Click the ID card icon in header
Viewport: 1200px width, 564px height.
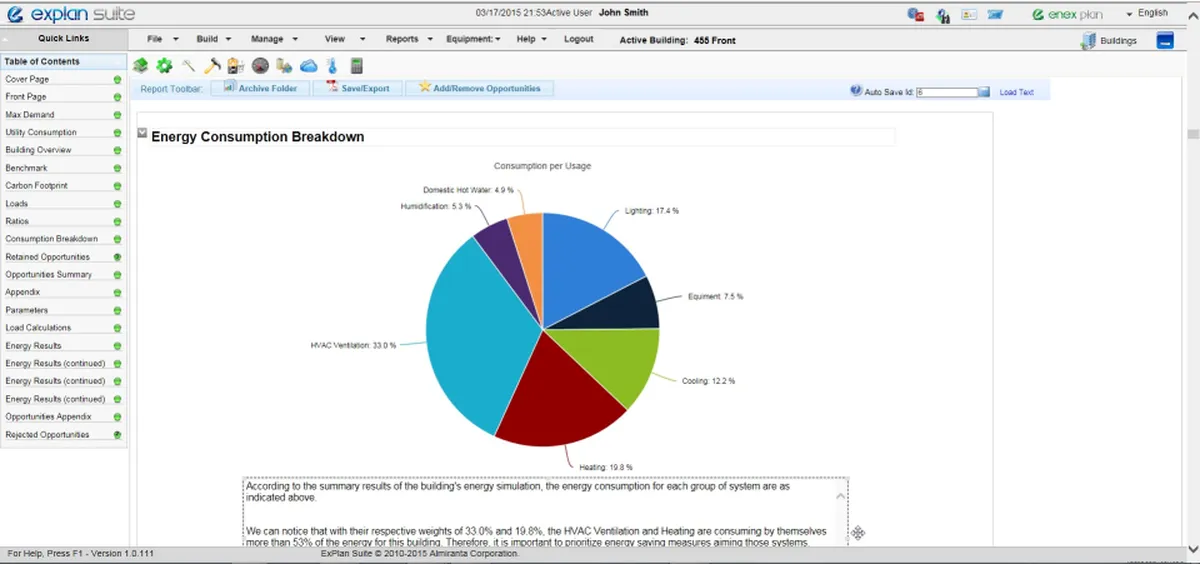pyautogui.click(x=969, y=14)
